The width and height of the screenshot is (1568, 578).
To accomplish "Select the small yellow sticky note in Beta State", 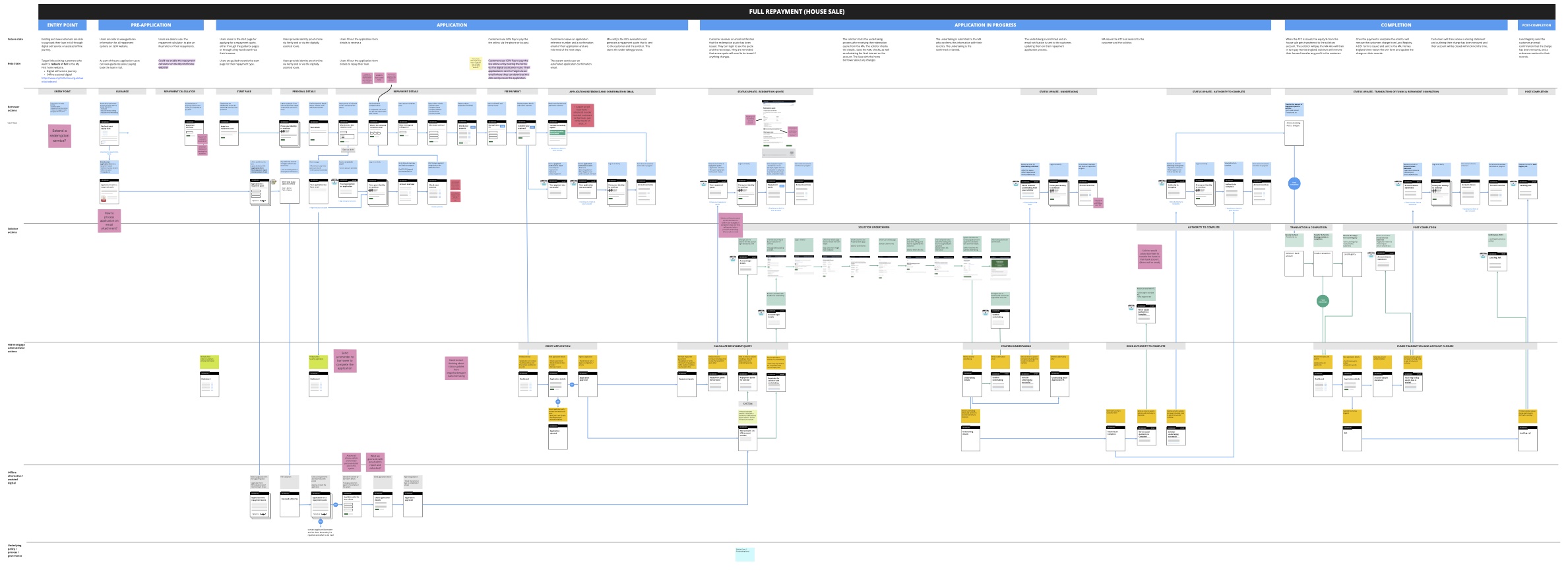I will tap(476, 63).
